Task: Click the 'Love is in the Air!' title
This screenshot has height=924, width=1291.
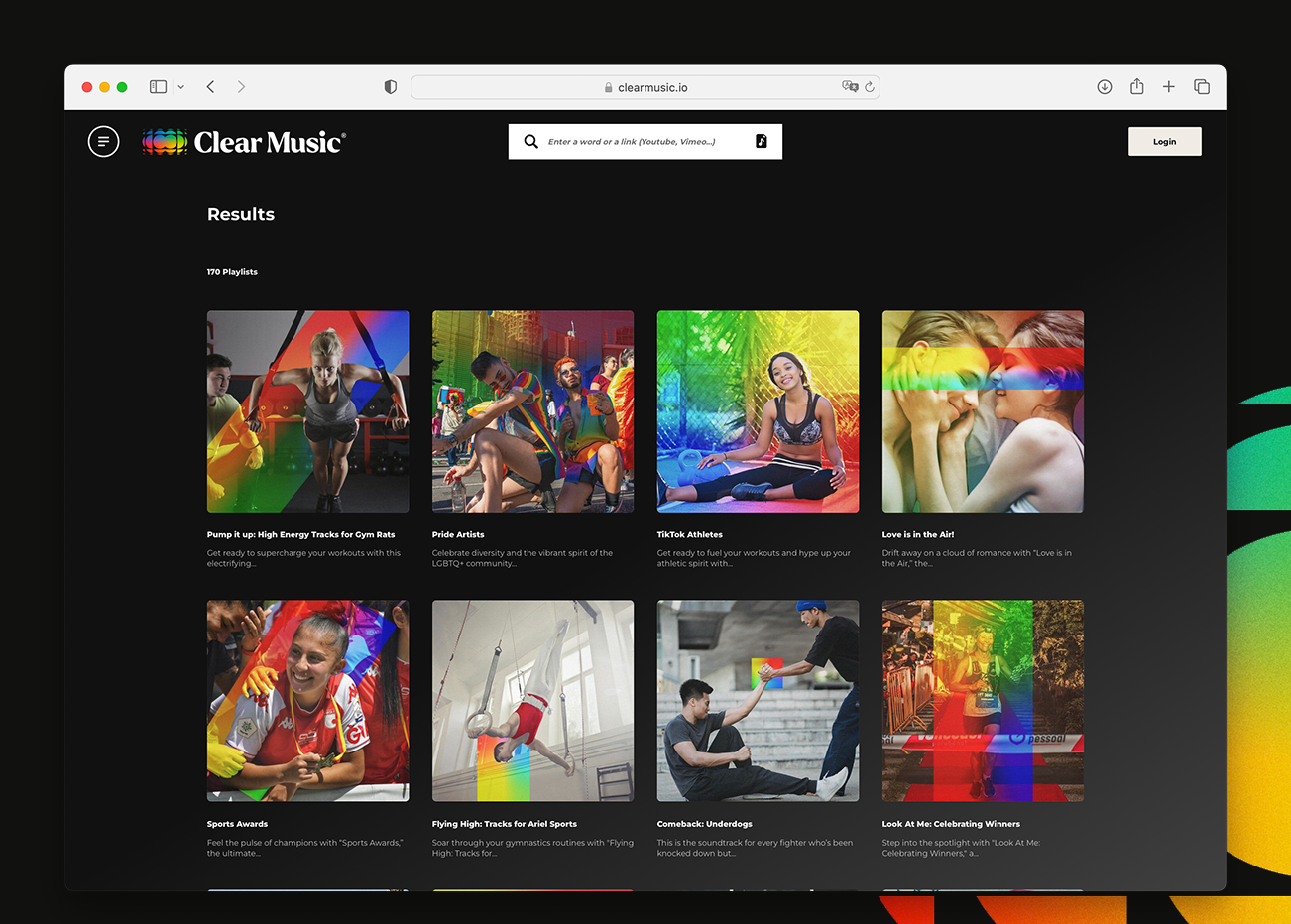Action: [x=918, y=534]
